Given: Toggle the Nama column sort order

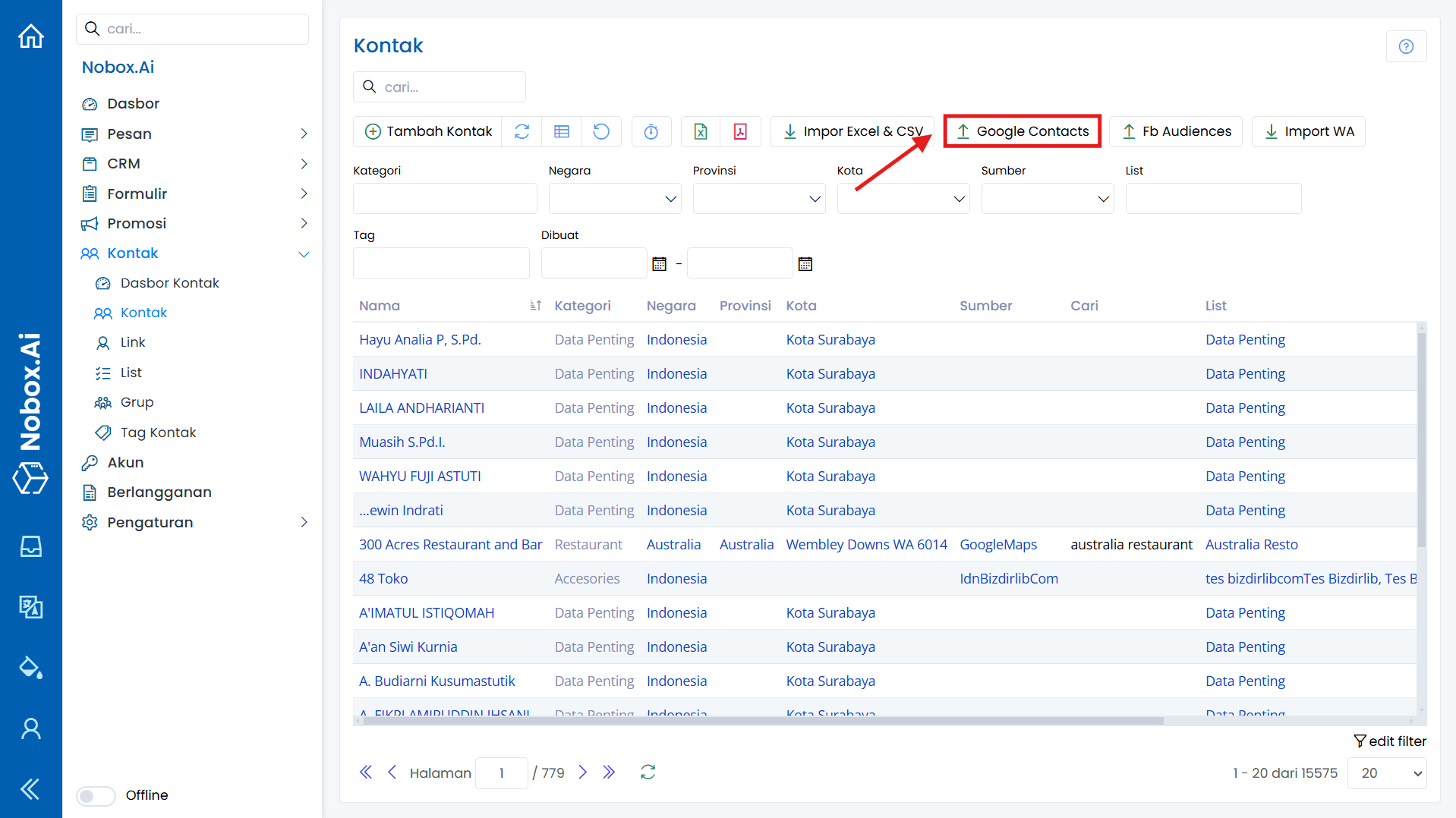Looking at the screenshot, I should click(x=535, y=305).
